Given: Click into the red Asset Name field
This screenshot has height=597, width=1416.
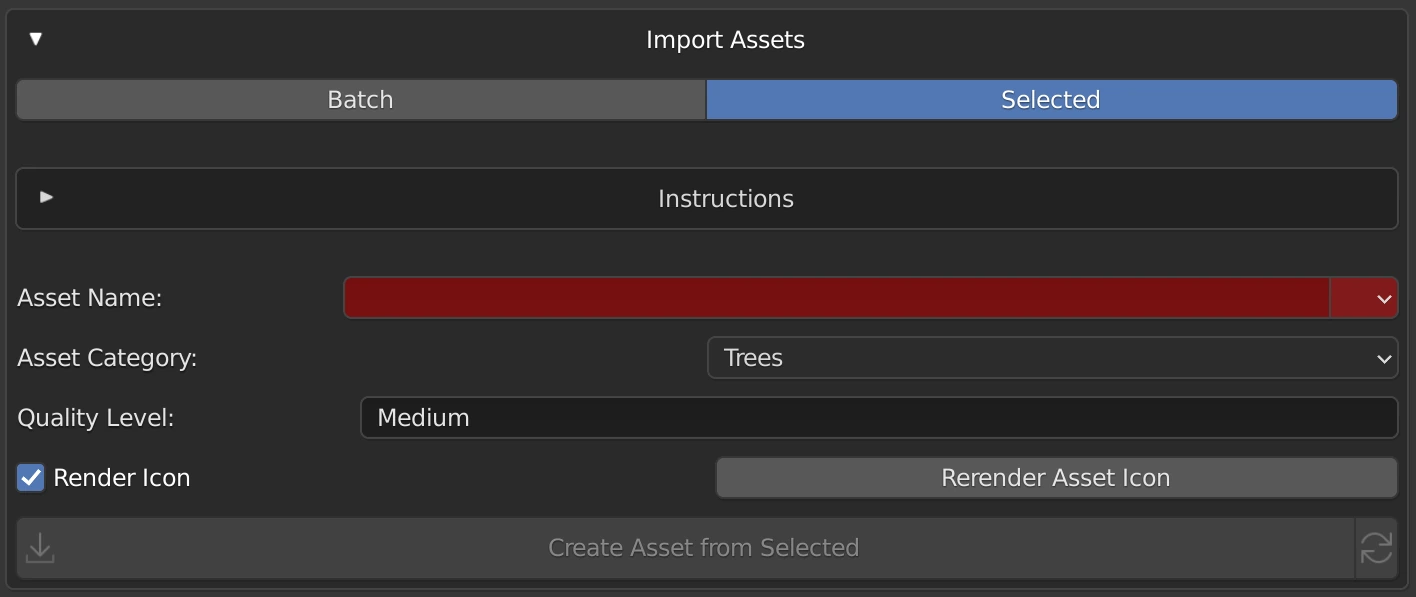Looking at the screenshot, I should pyautogui.click(x=836, y=298).
